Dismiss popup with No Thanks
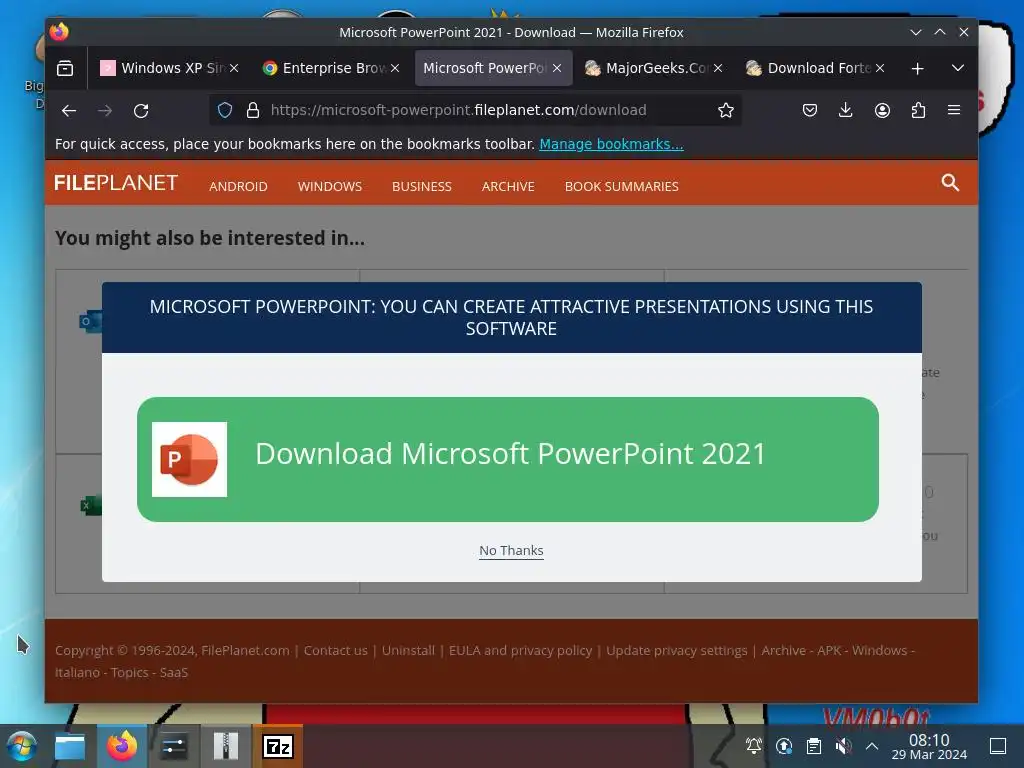This screenshot has width=1024, height=768. click(511, 551)
